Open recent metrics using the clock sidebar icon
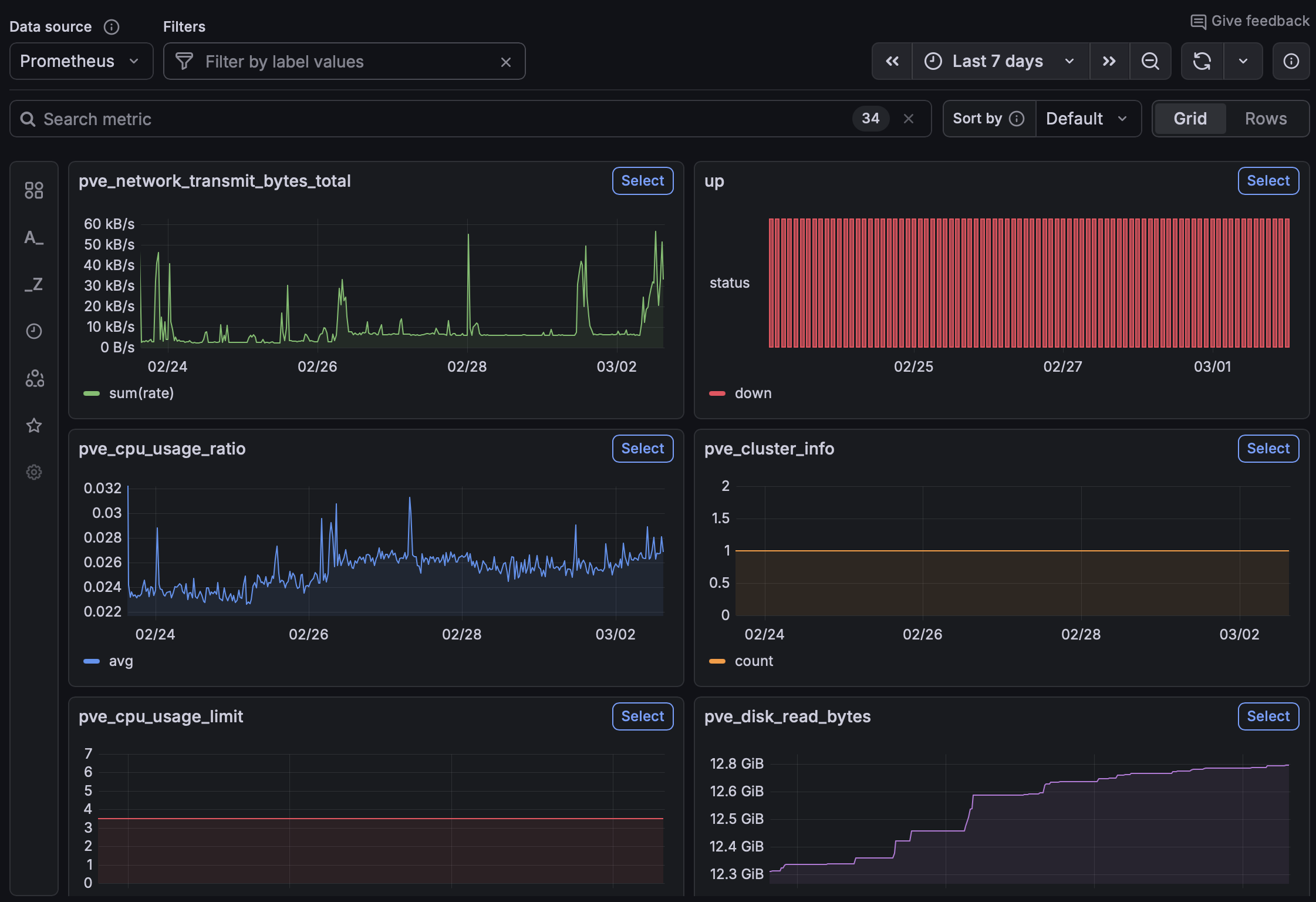The width and height of the screenshot is (1316, 902). pos(34,331)
